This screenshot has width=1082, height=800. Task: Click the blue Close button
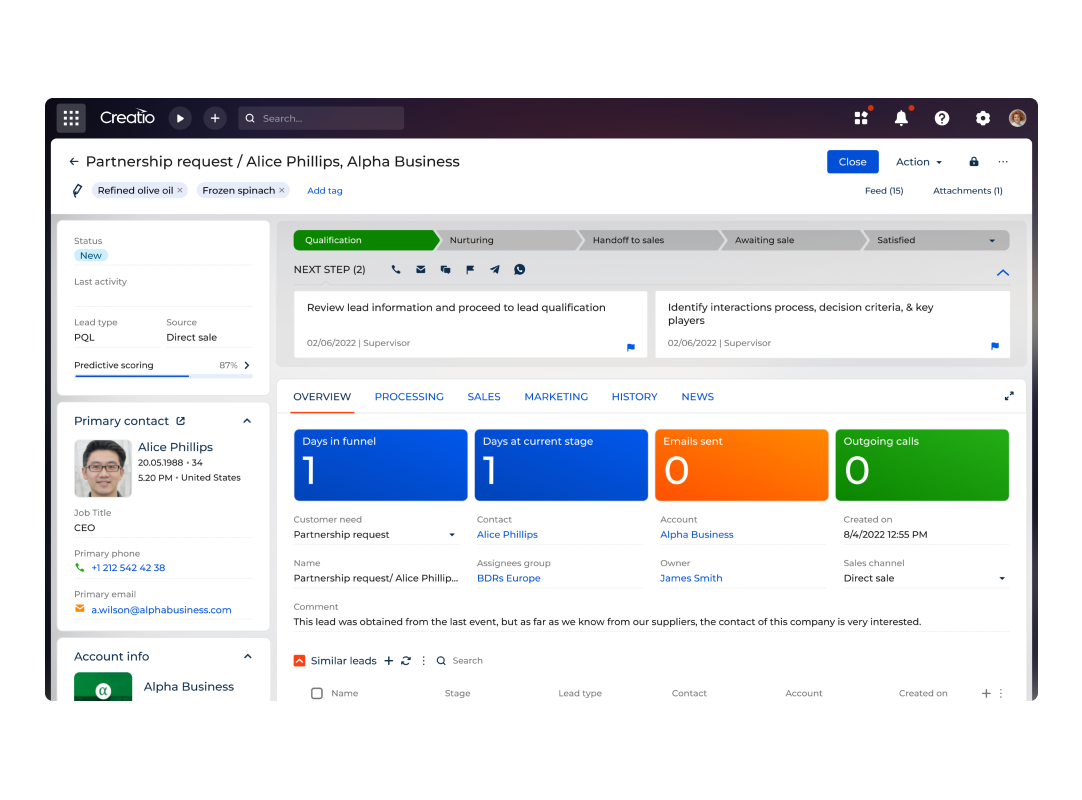(852, 162)
